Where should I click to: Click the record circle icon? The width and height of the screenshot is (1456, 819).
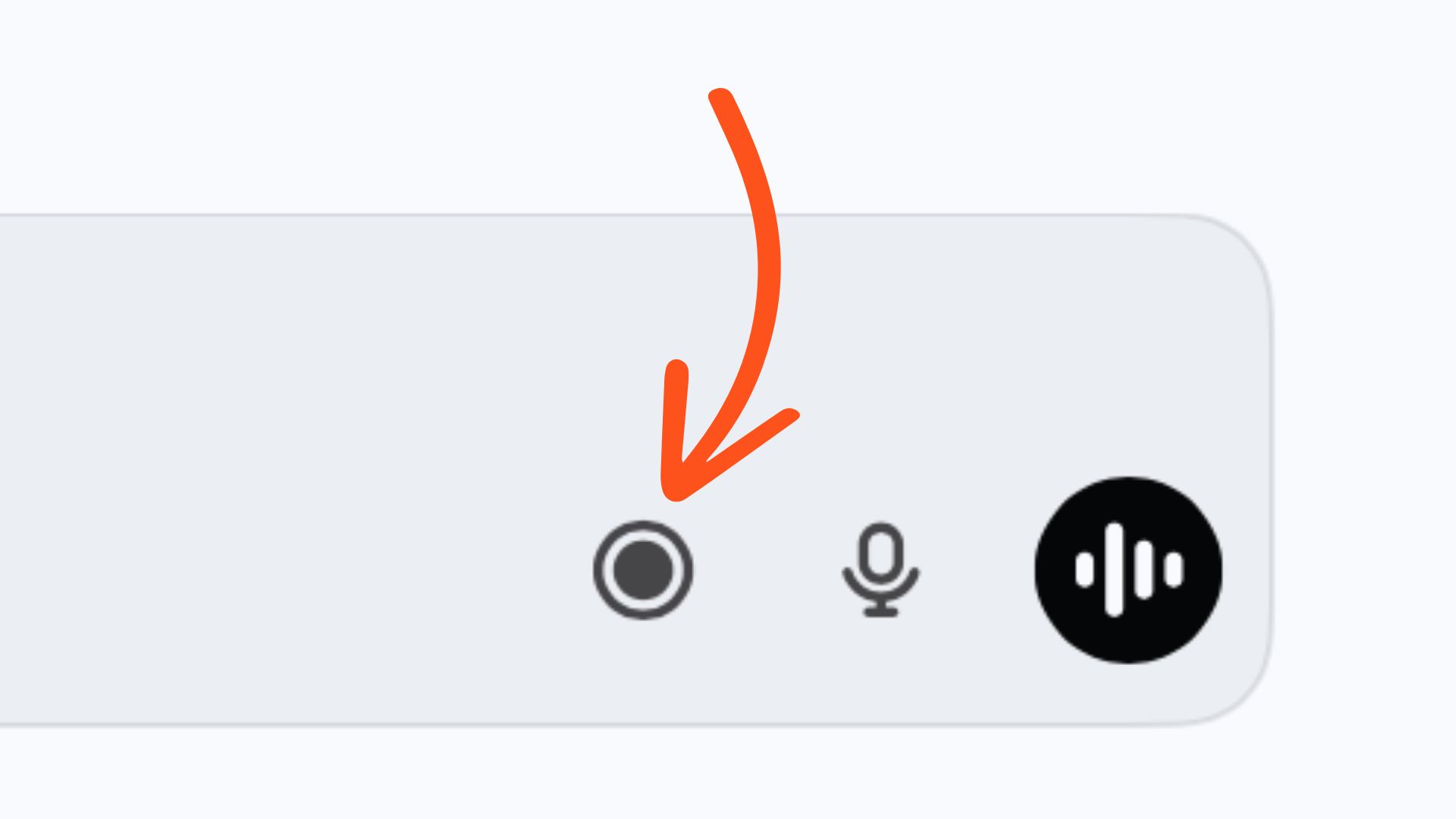(643, 570)
